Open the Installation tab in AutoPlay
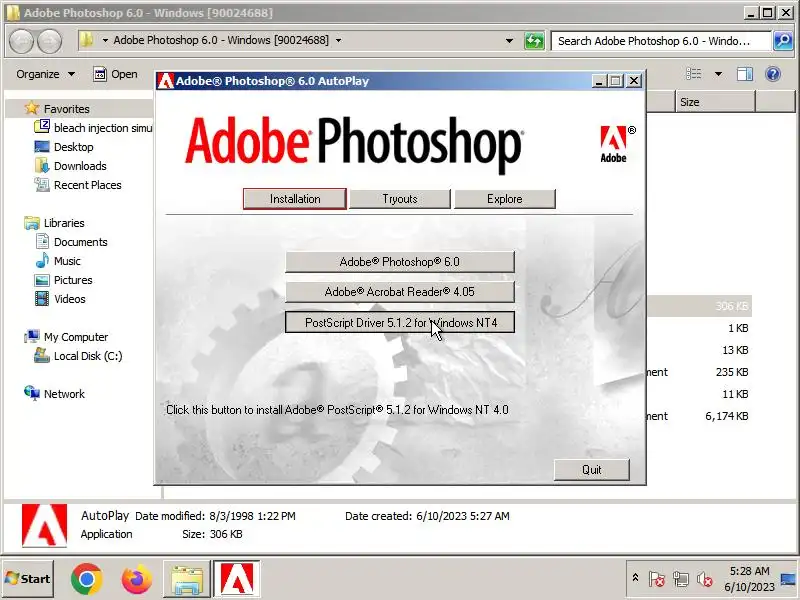 pyautogui.click(x=295, y=199)
